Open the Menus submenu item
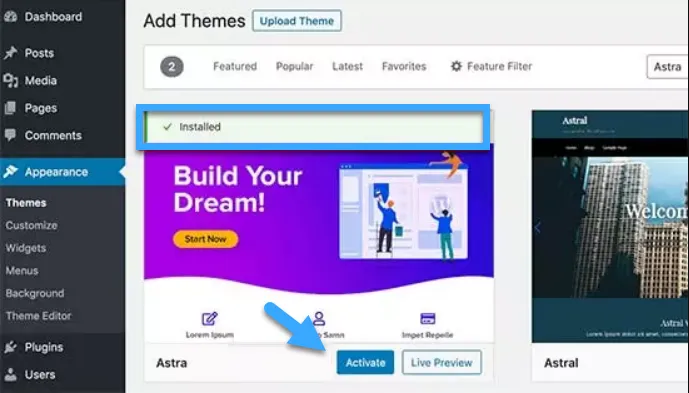The width and height of the screenshot is (689, 393). tap(22, 271)
